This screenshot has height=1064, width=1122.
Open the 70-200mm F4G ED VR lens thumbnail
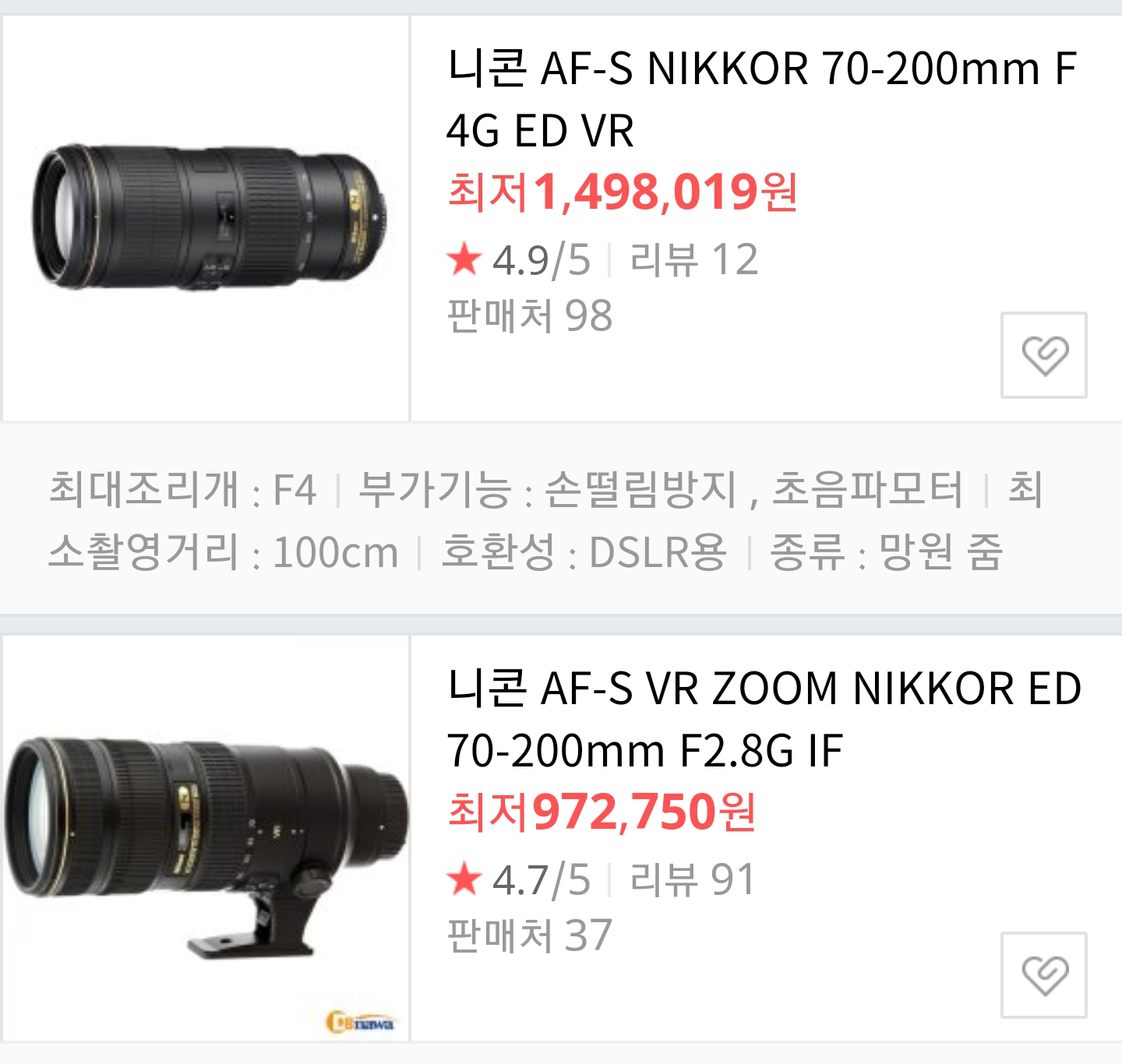pos(206,218)
